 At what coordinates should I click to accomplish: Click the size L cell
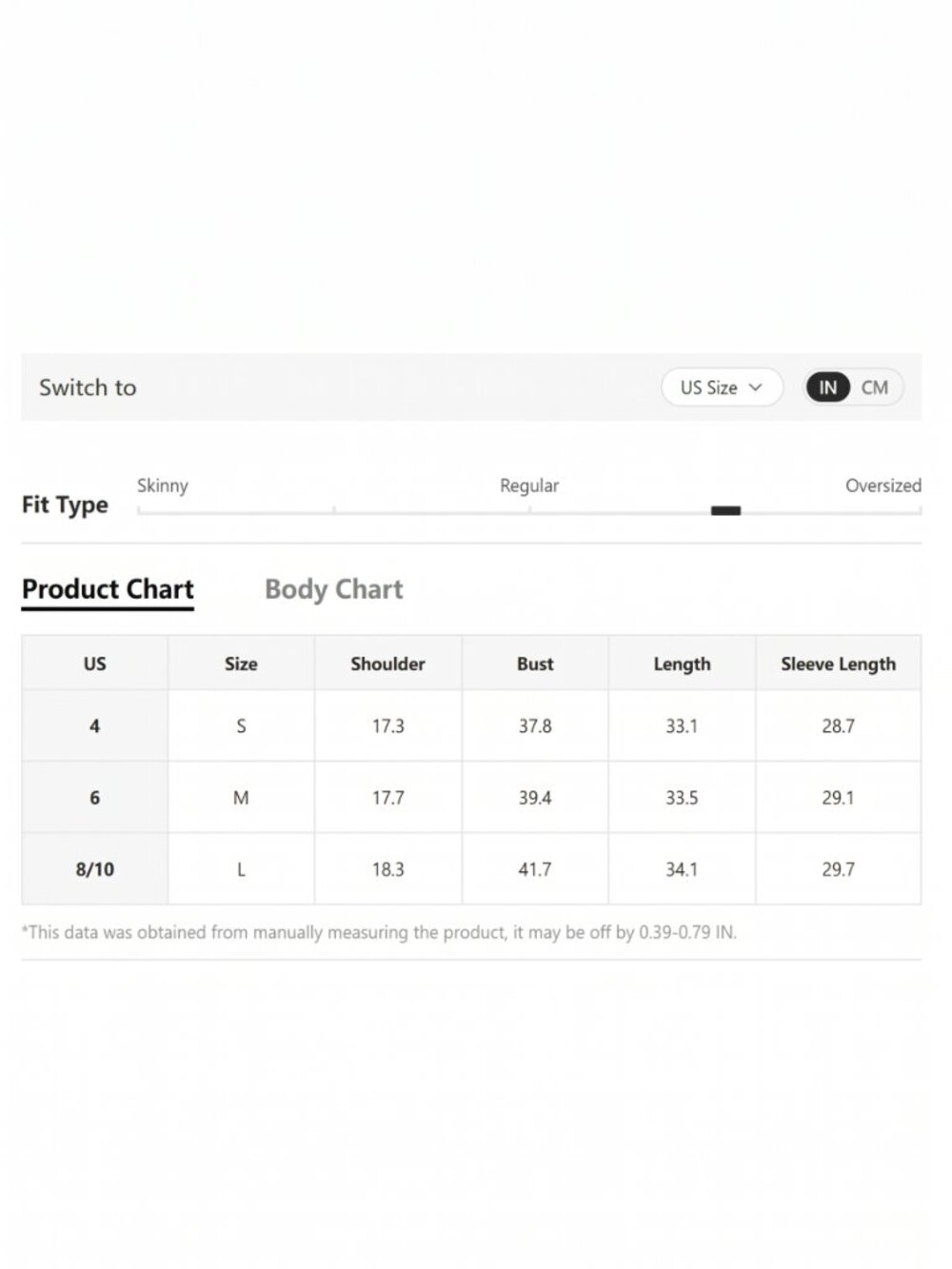pyautogui.click(x=241, y=869)
